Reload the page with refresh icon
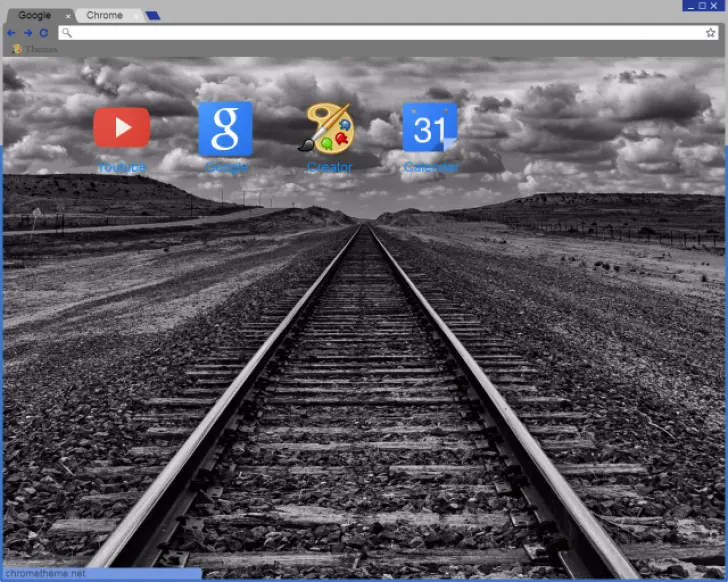 [x=44, y=33]
